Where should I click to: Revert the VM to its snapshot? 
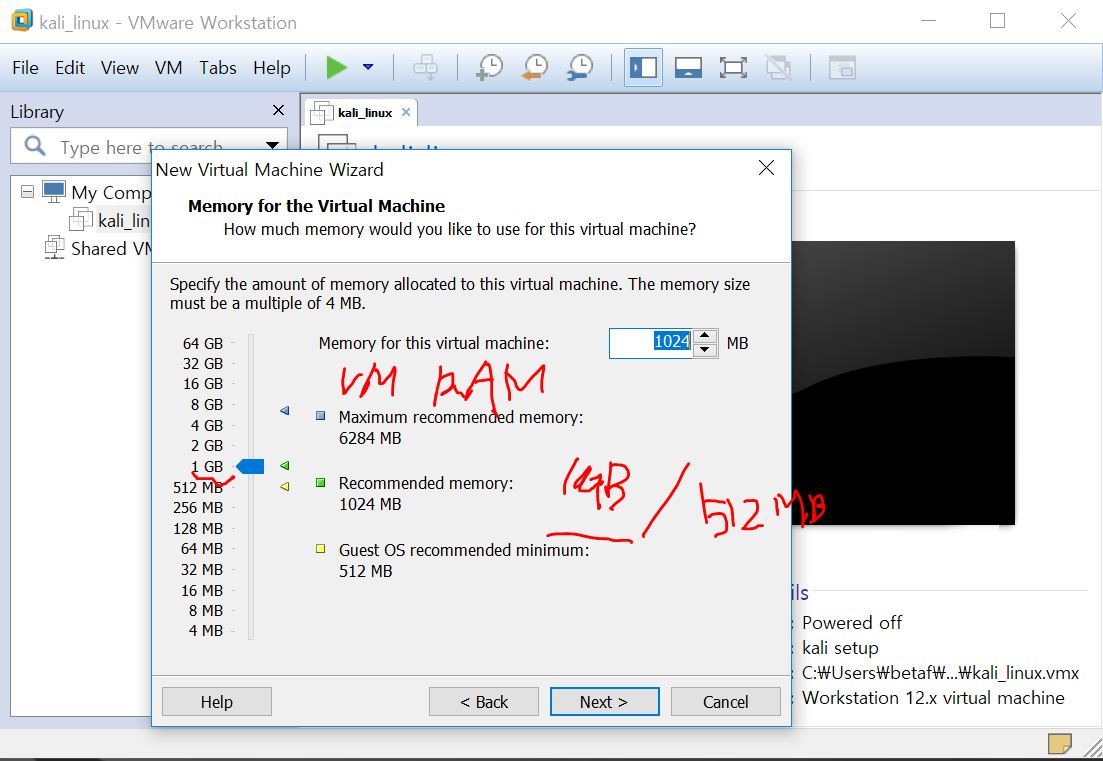[x=535, y=68]
